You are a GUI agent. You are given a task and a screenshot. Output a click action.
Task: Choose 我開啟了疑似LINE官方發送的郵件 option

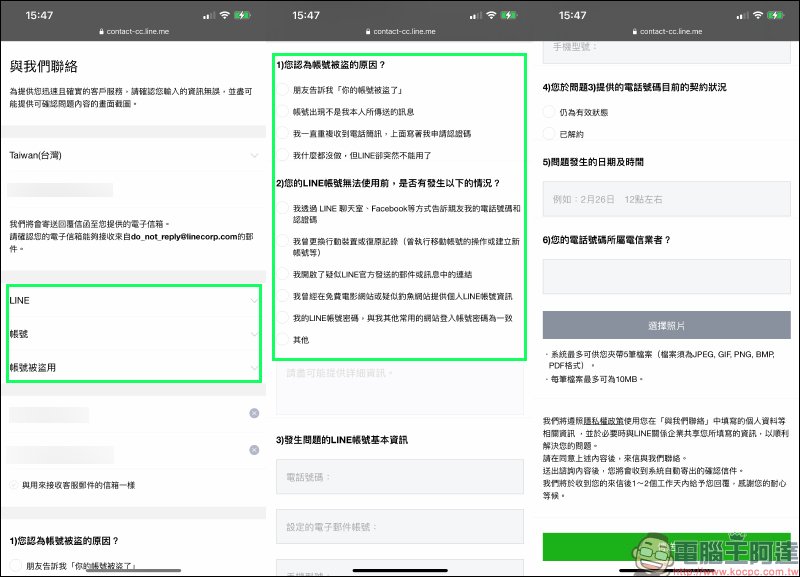[x=283, y=274]
